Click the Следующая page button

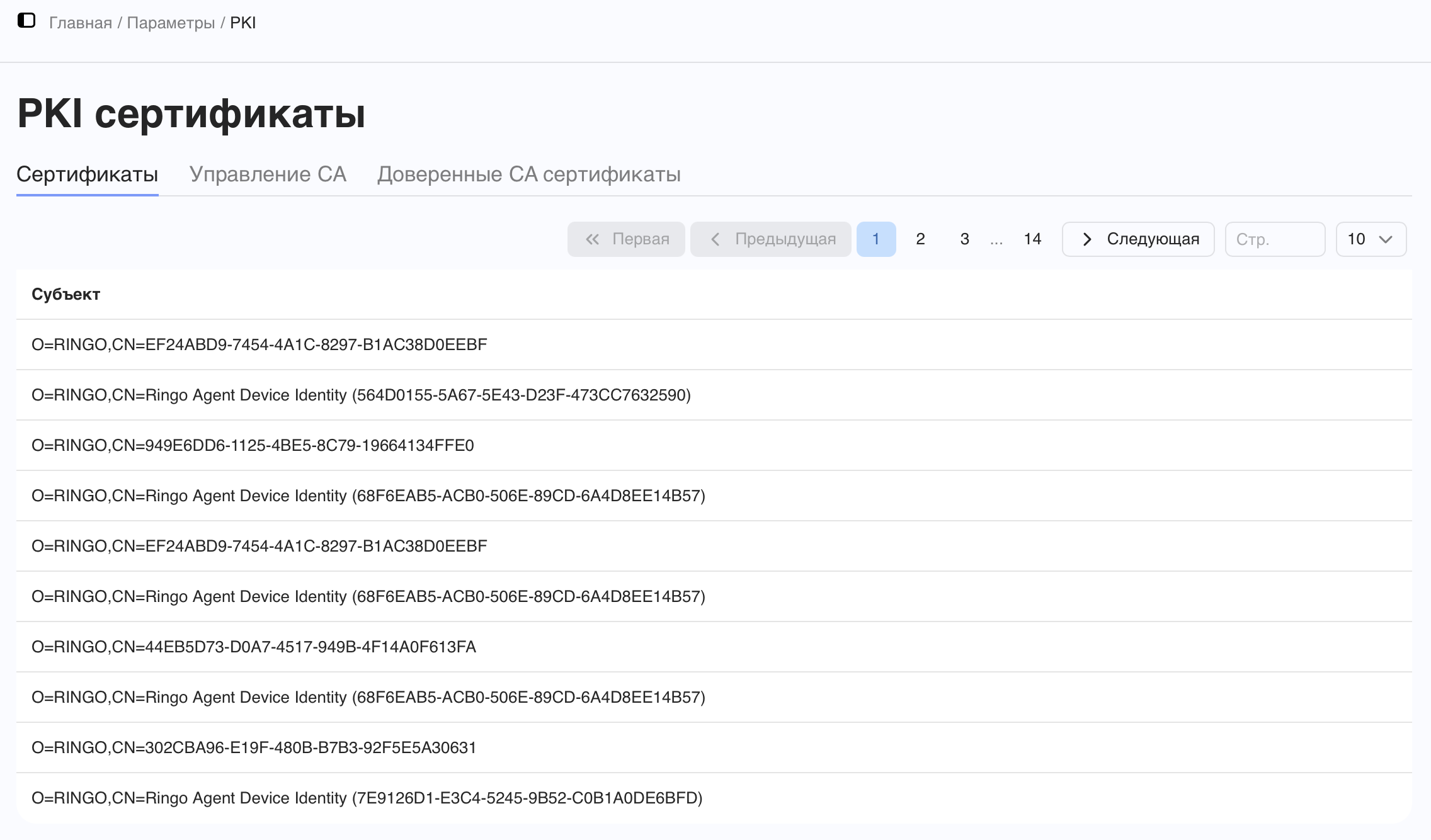point(1138,239)
